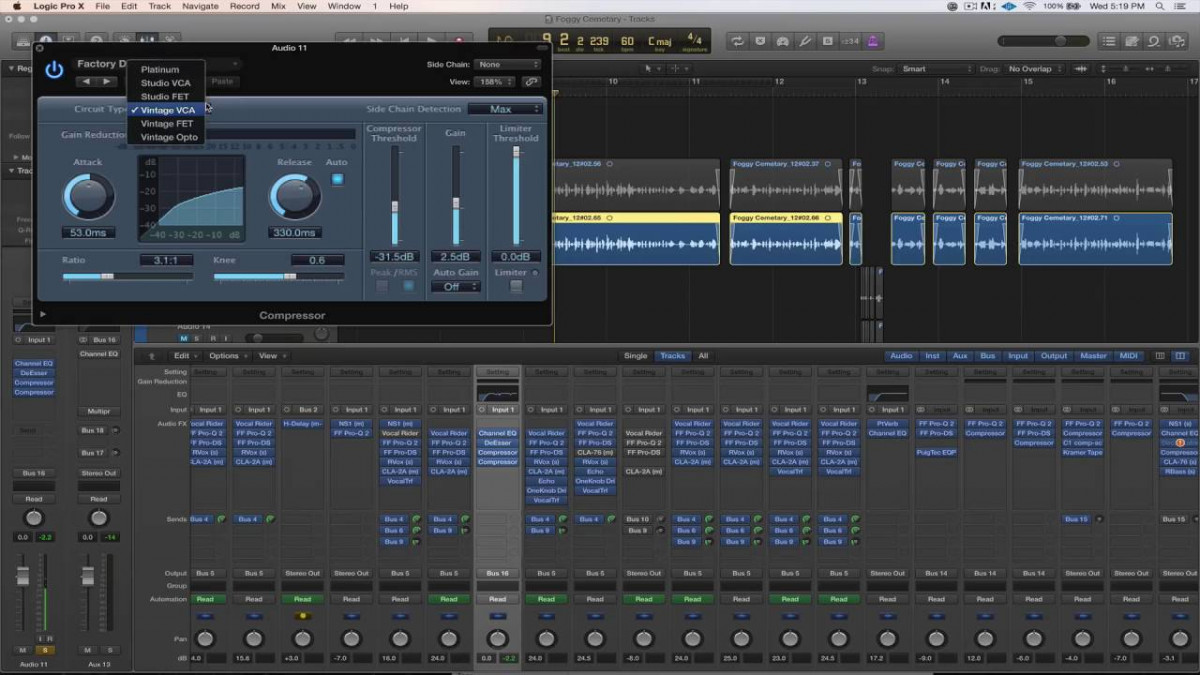Screen dimensions: 1200x675
Task: Open the Side Chain Detection Max dropdown
Action: pyautogui.click(x=504, y=109)
